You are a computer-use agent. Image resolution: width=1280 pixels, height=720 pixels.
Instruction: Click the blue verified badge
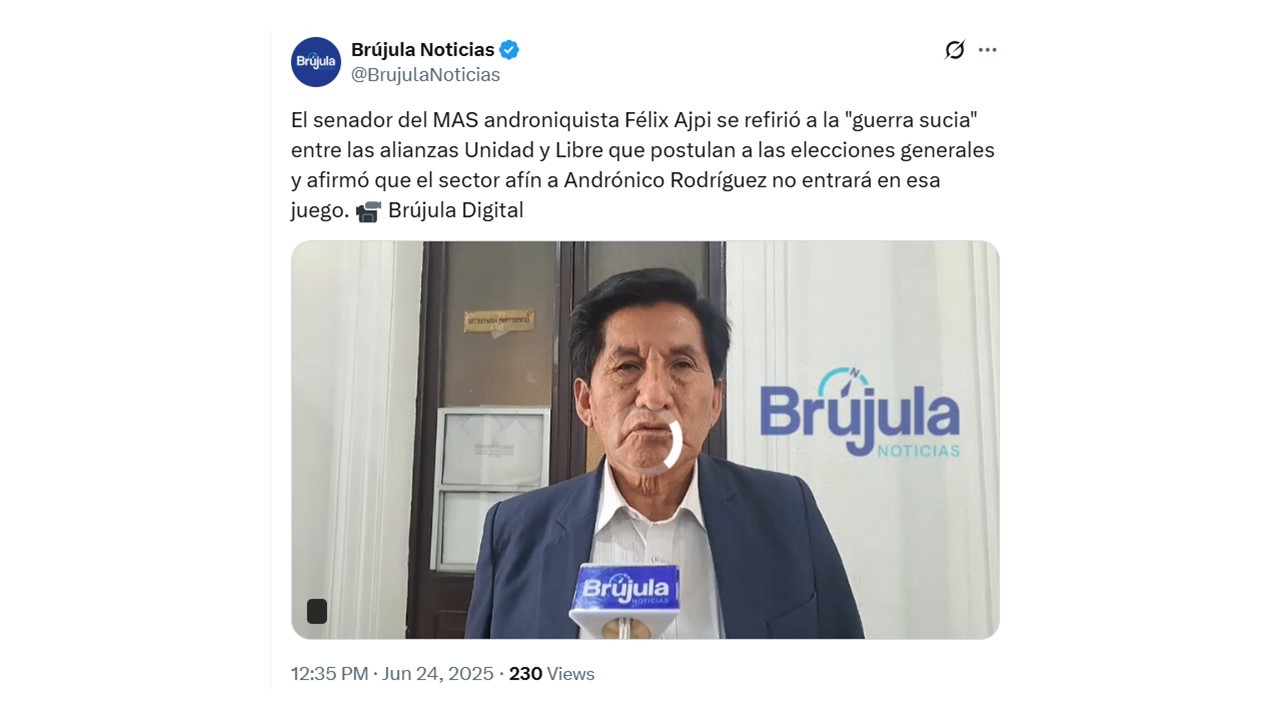[510, 50]
